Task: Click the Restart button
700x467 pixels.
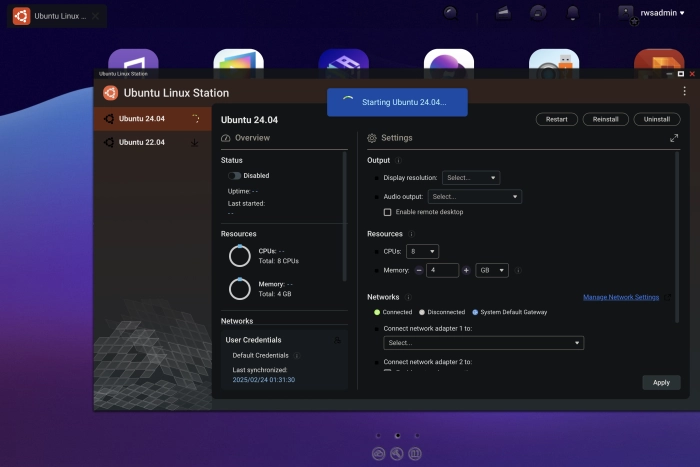Action: pos(557,119)
